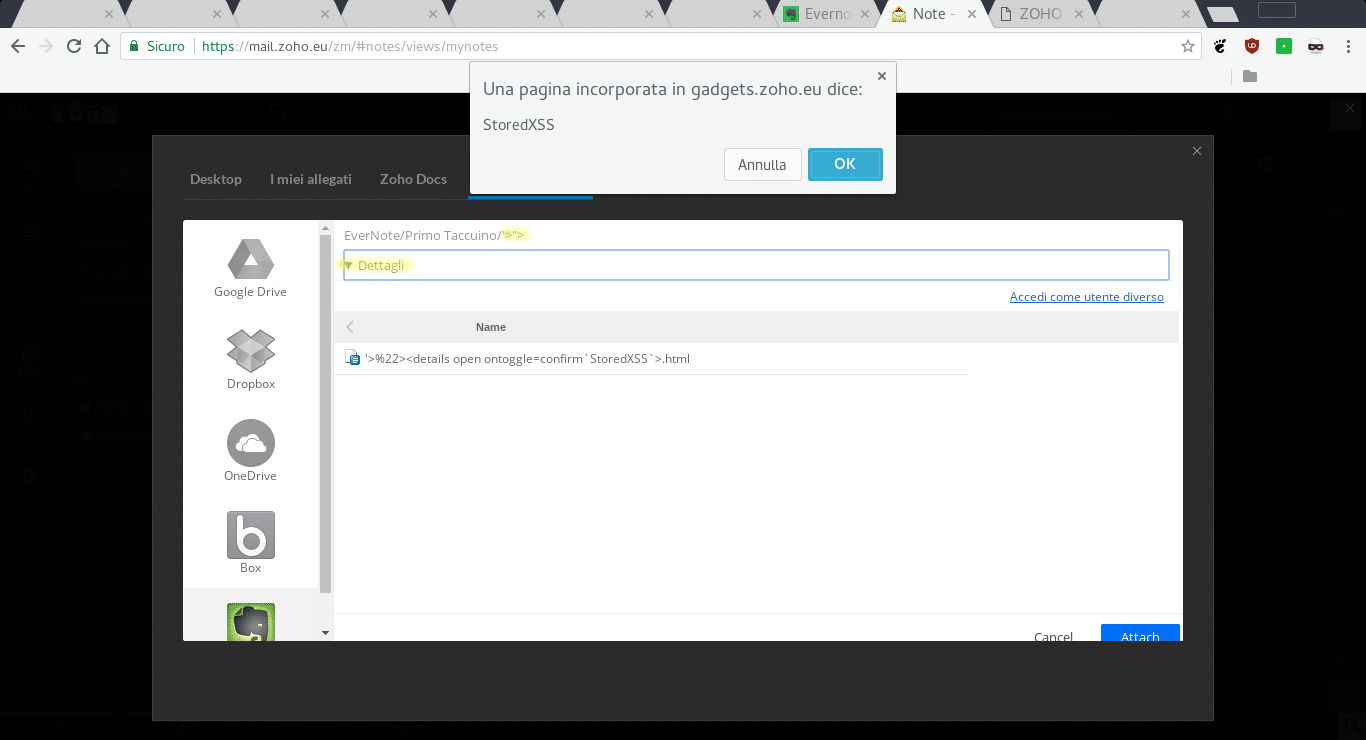This screenshot has height=740, width=1366.
Task: Select Google Drive in the attachment picker
Action: 250,265
